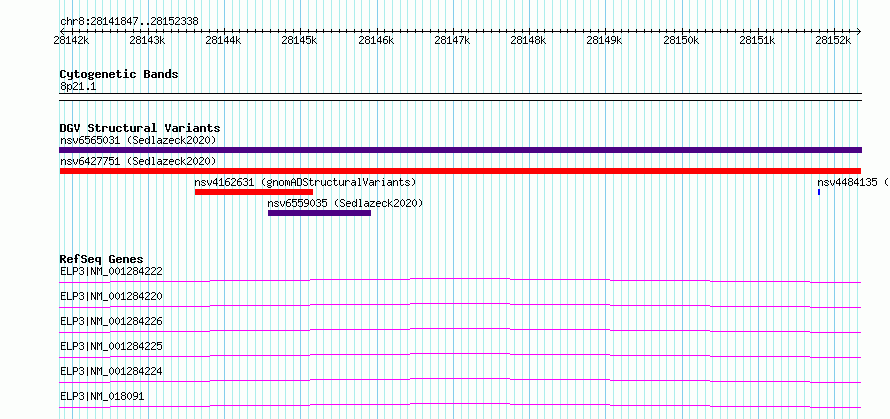Click the Cytogenetic Bands track title
Image resolution: width=890 pixels, height=419 pixels.
[119, 74]
